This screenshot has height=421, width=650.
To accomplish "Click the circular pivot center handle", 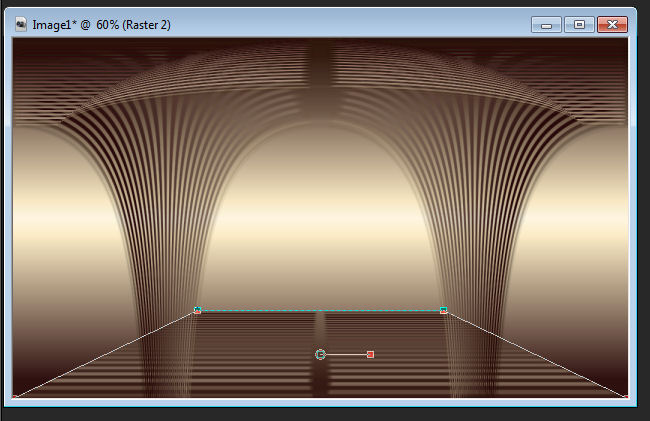I will pos(320,354).
